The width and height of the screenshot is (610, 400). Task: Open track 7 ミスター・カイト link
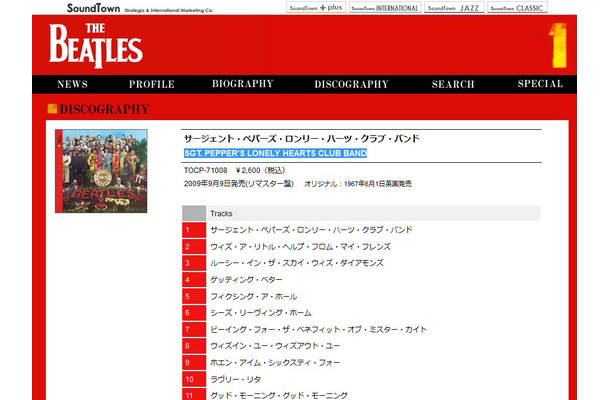(319, 330)
